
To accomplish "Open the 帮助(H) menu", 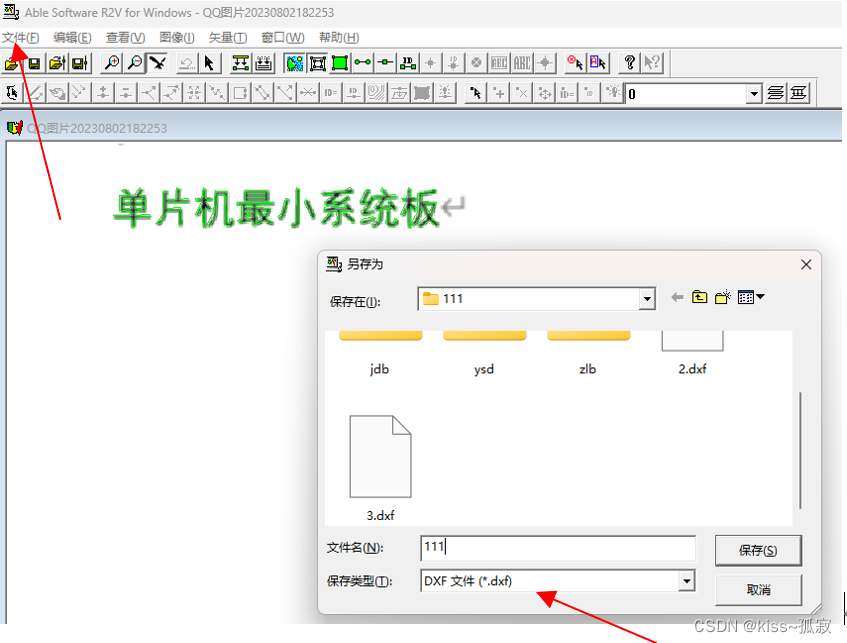I will tap(339, 37).
